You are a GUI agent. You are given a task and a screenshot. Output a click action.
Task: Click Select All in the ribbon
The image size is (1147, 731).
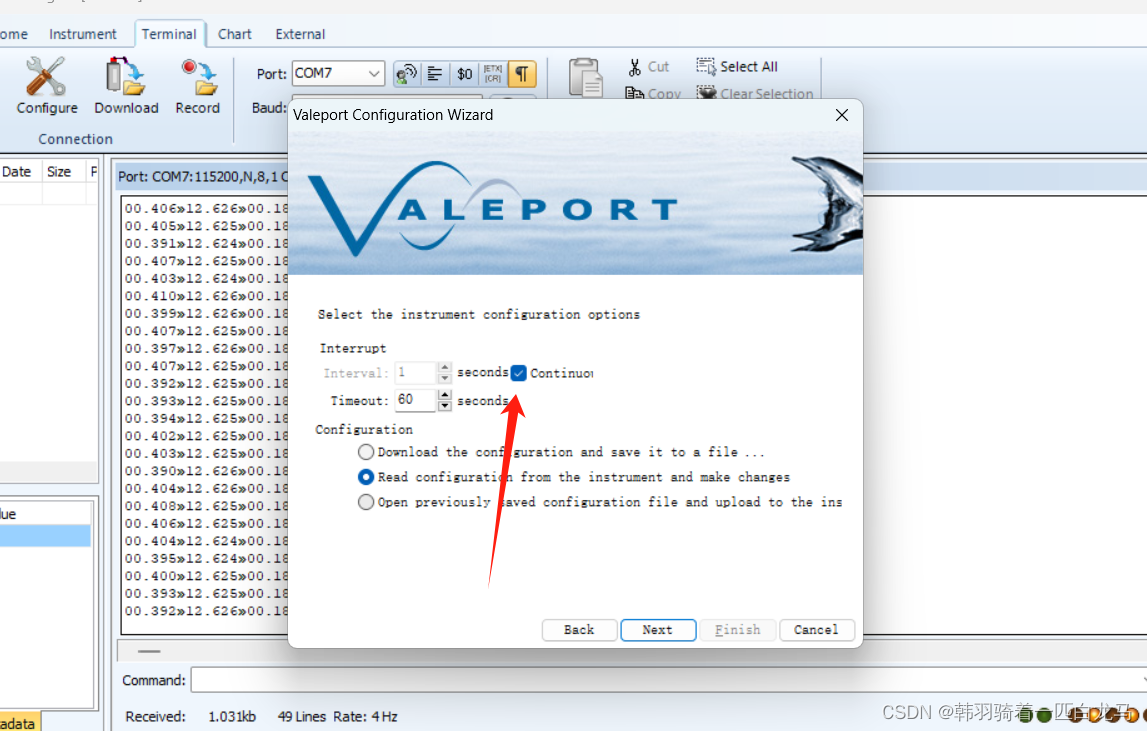[737, 67]
